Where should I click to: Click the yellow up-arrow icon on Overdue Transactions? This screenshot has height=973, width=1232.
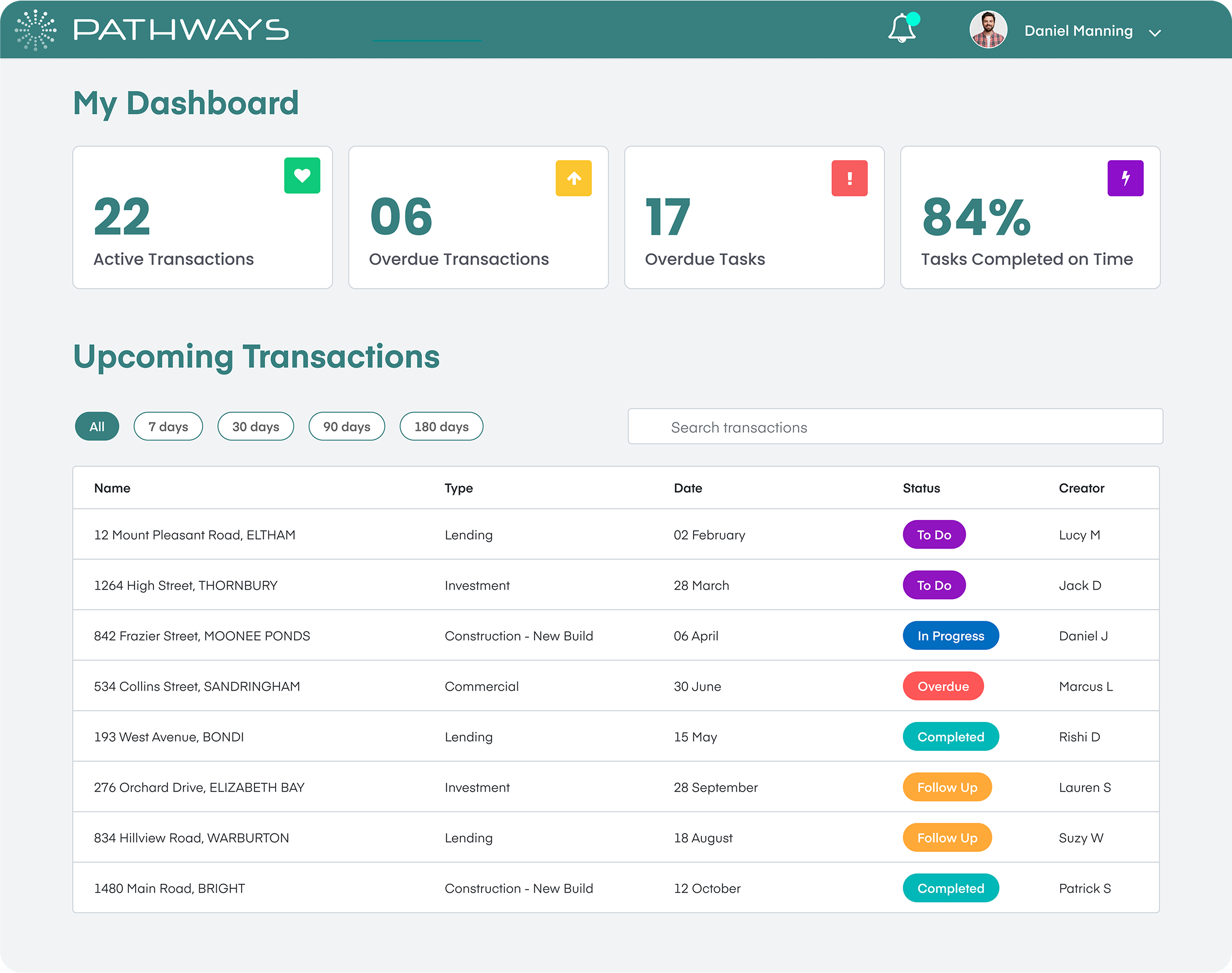[573, 179]
